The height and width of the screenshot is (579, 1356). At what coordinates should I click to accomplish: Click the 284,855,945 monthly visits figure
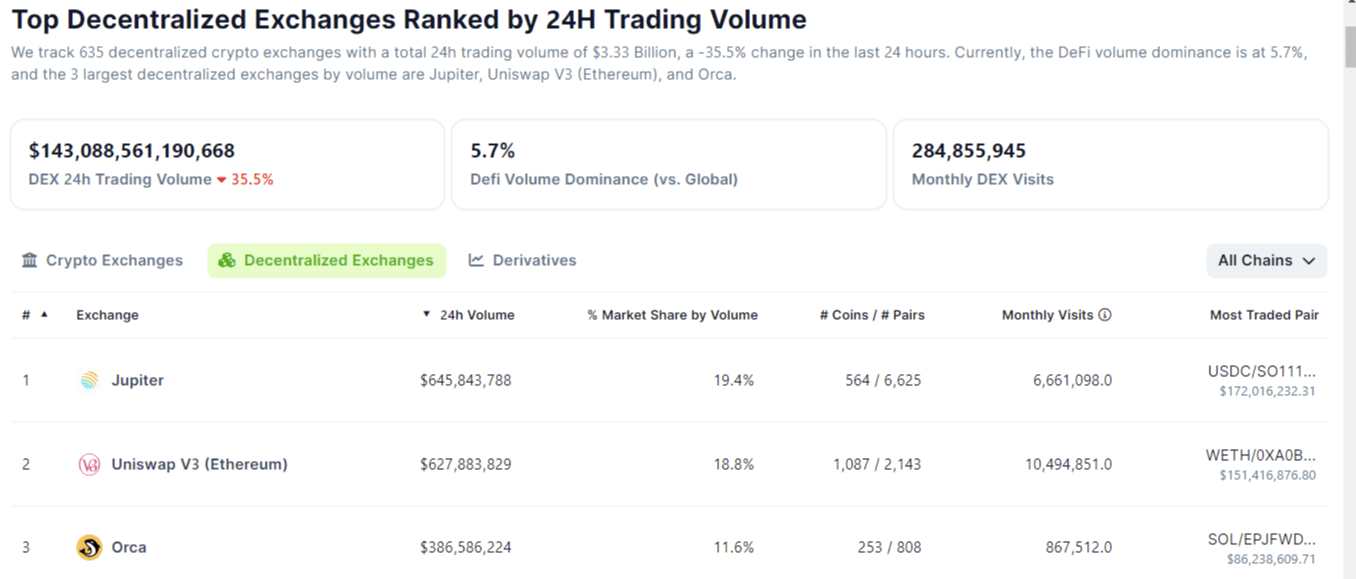pyautogui.click(x=969, y=151)
